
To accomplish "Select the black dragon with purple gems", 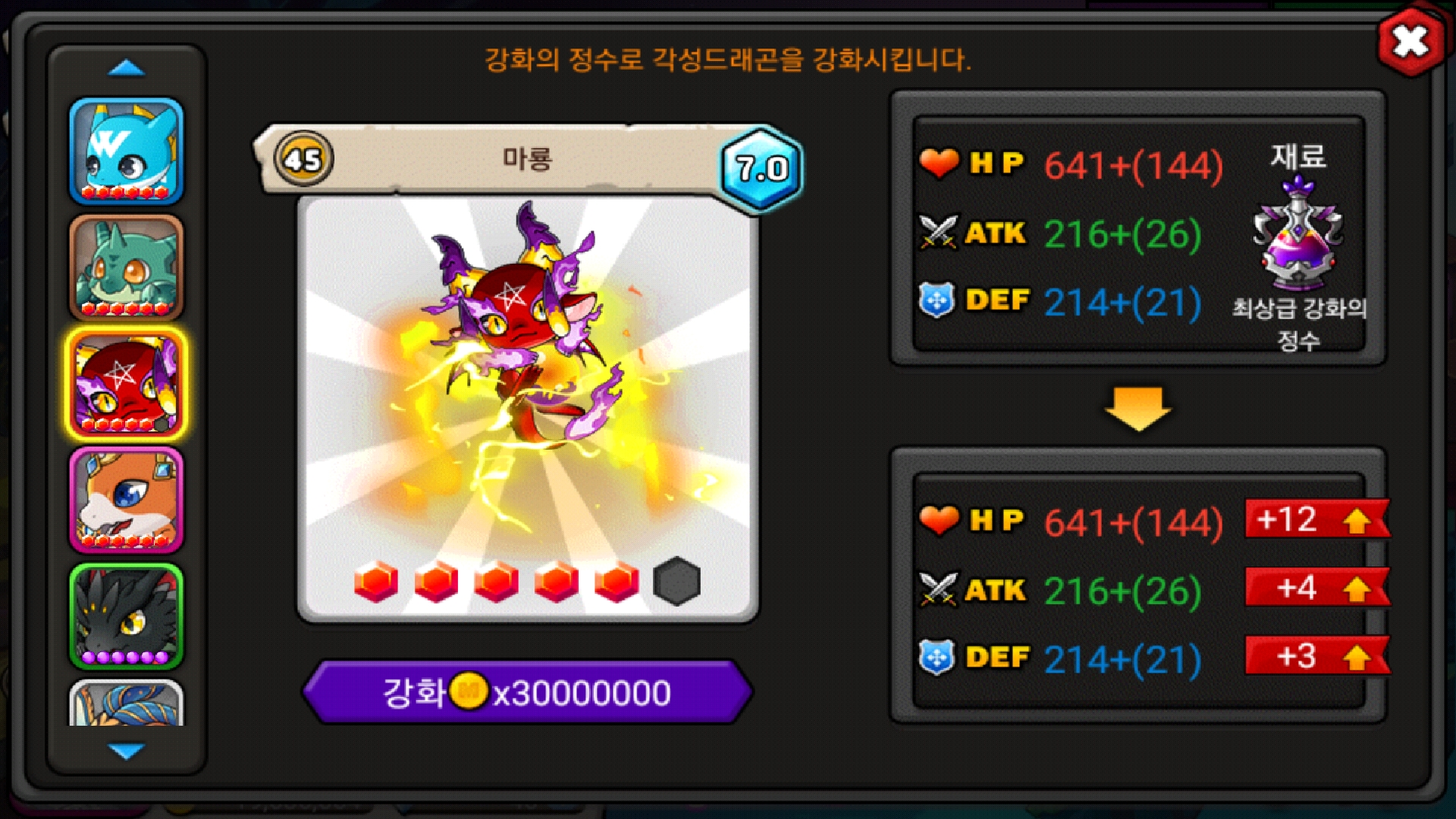I will tap(127, 617).
